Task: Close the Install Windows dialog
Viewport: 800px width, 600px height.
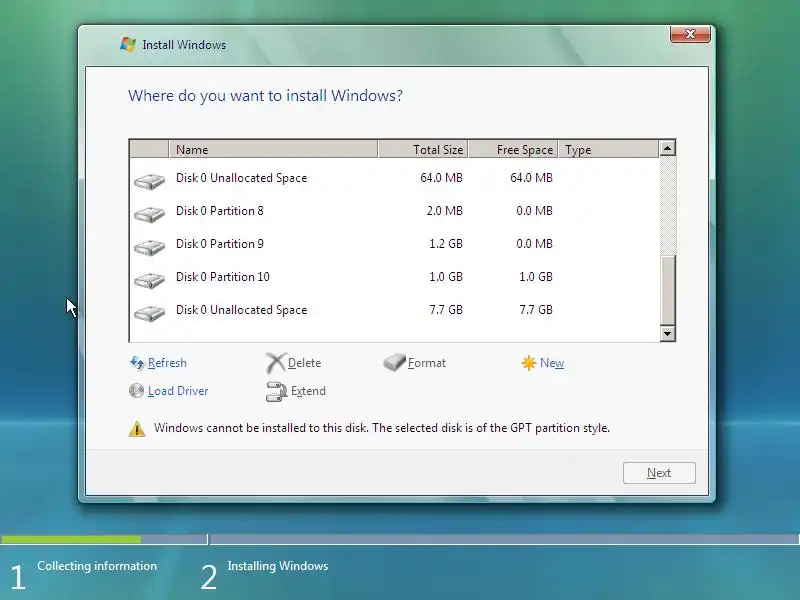Action: tap(690, 34)
